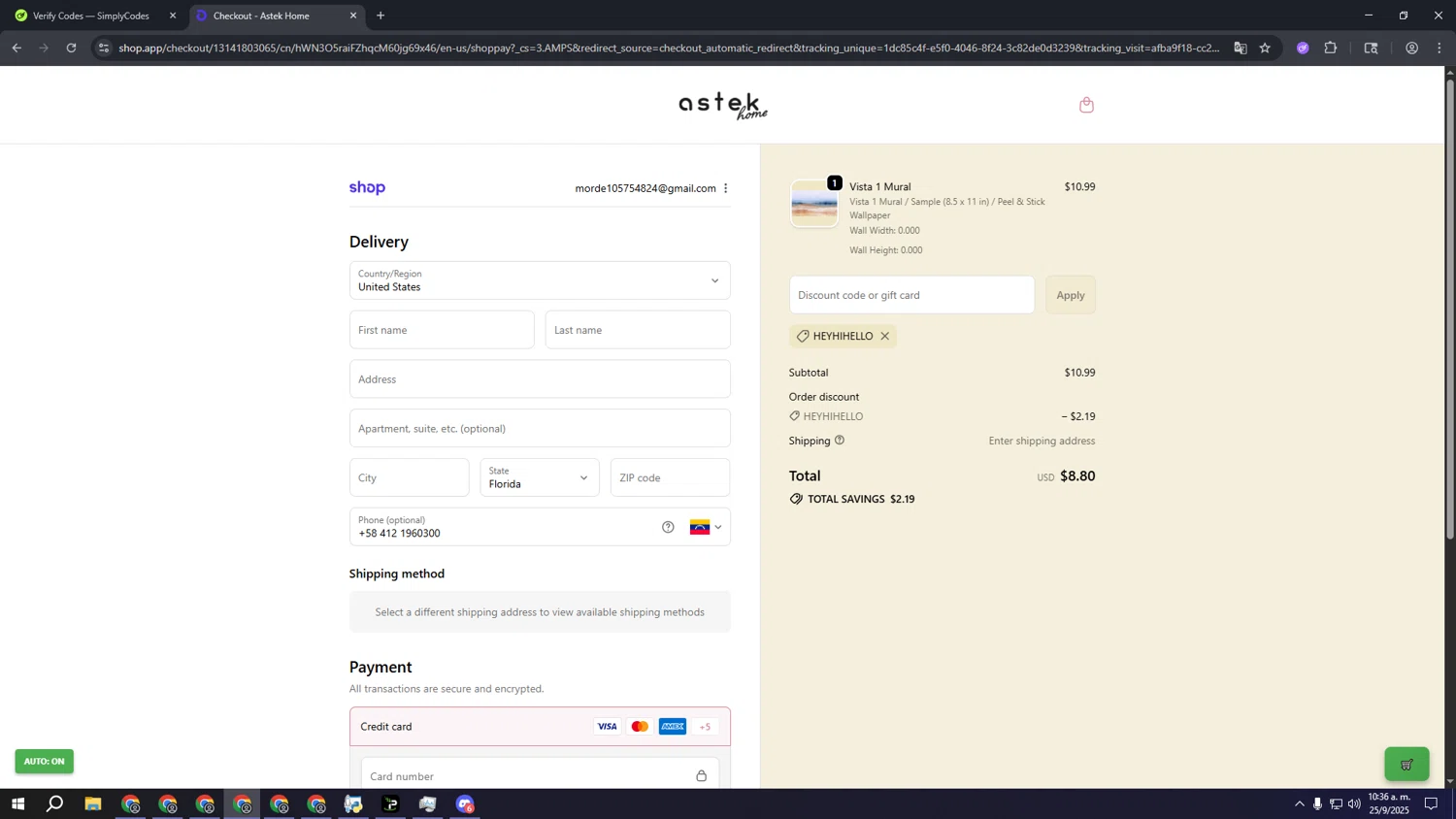The height and width of the screenshot is (819, 1456).
Task: Click the Last name field
Action: click(x=638, y=330)
